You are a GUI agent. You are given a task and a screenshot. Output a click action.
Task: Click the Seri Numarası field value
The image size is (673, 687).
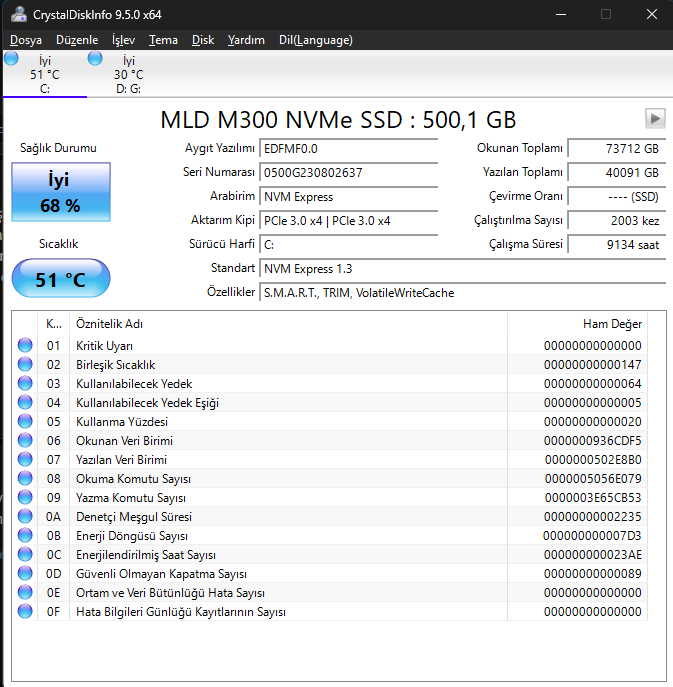[349, 173]
